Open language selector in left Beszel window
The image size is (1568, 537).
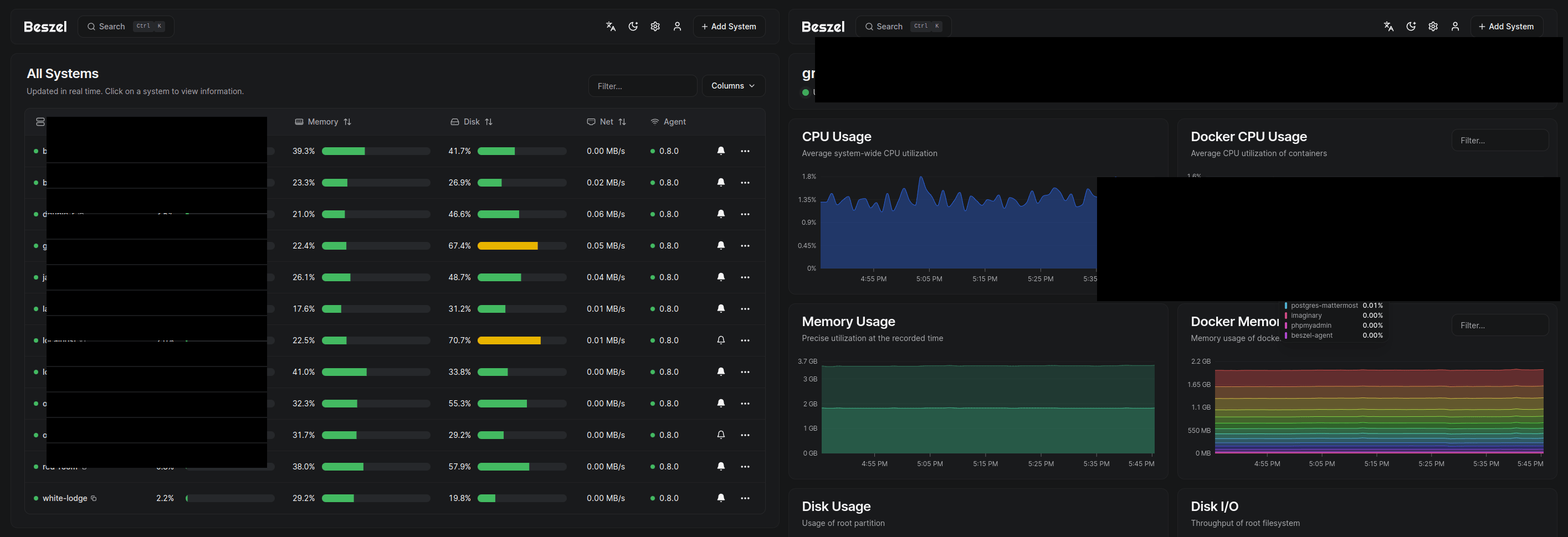(611, 26)
